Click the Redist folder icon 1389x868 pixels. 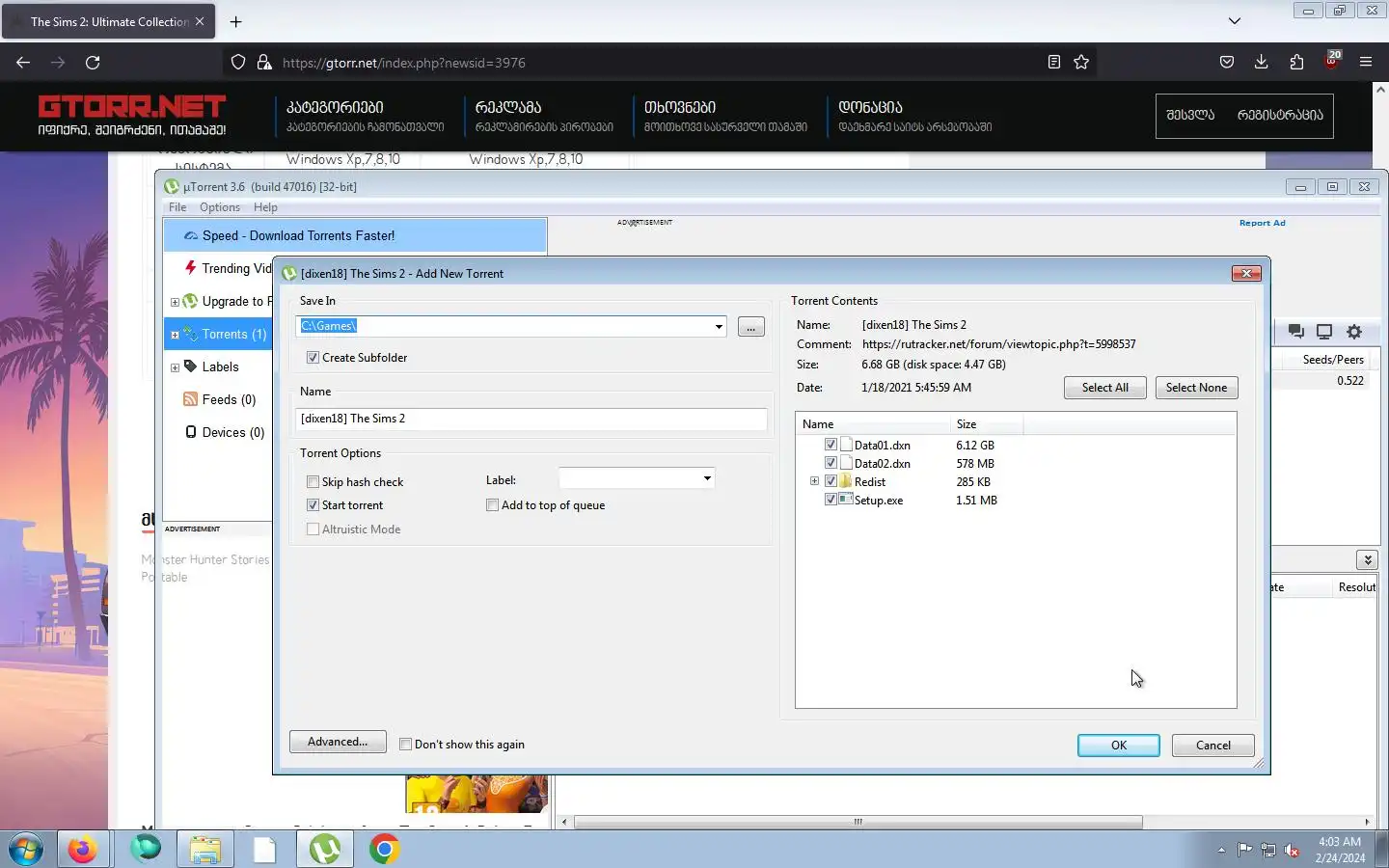[x=846, y=481]
